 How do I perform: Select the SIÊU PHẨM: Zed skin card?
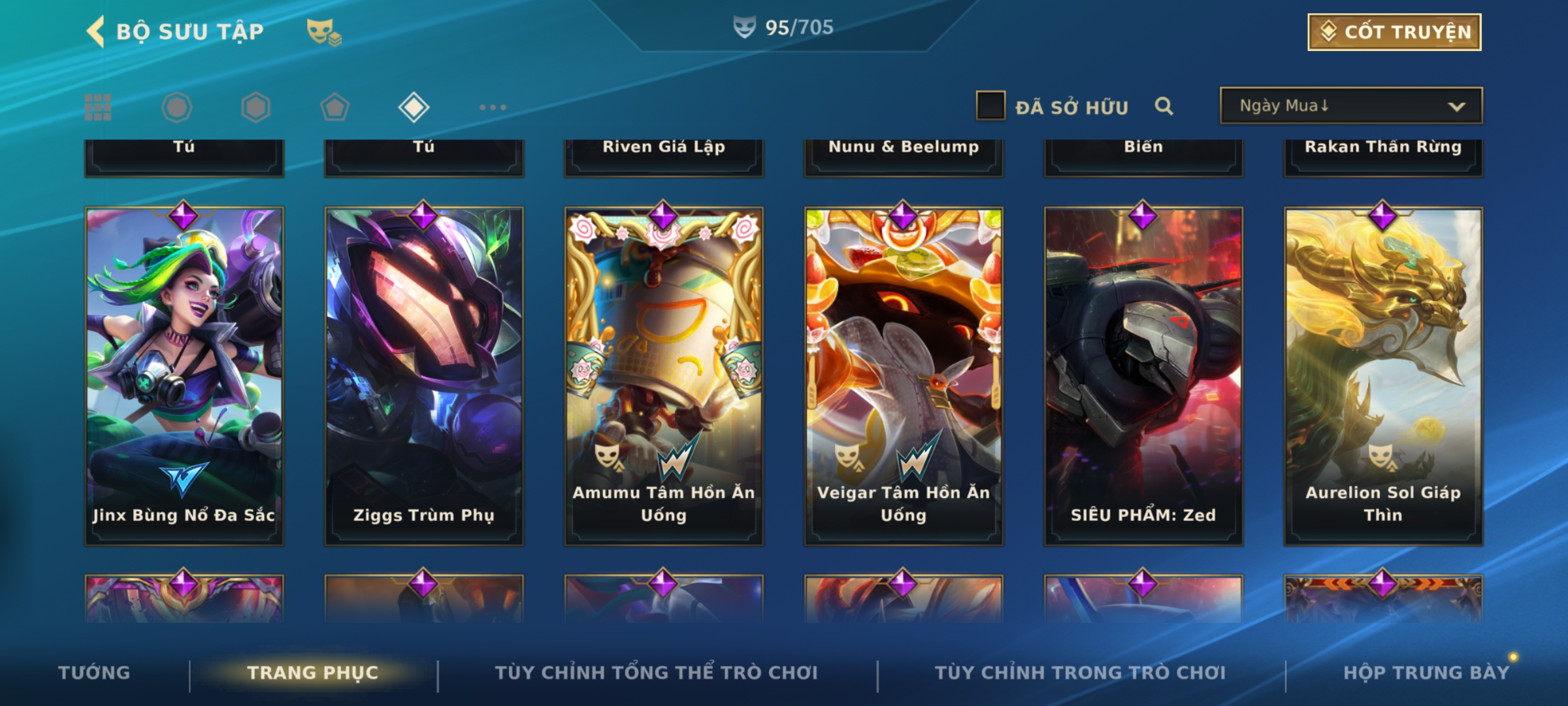[x=1143, y=376]
